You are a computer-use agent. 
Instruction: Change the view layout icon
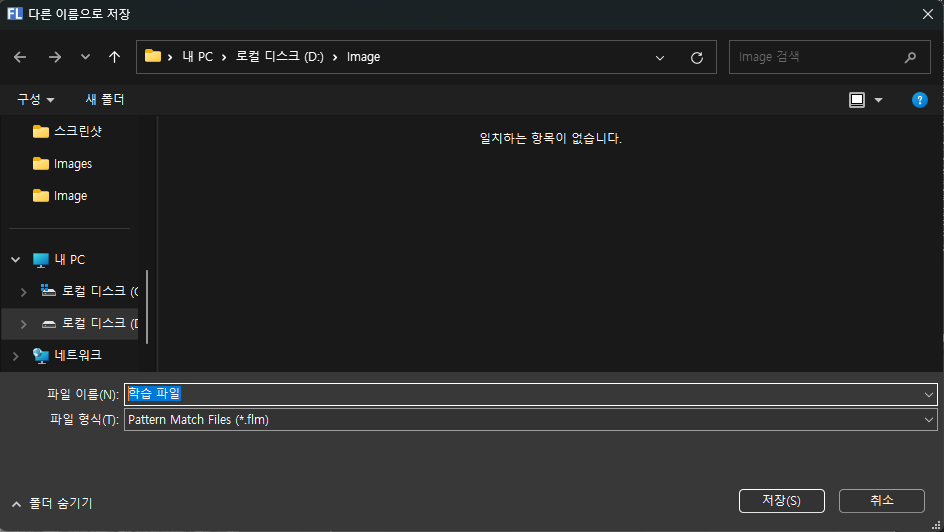(x=857, y=100)
